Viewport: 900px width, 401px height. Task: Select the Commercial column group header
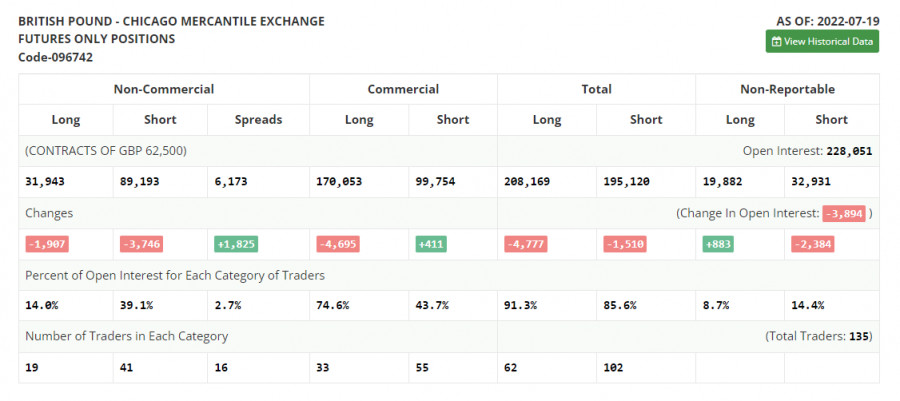click(403, 89)
